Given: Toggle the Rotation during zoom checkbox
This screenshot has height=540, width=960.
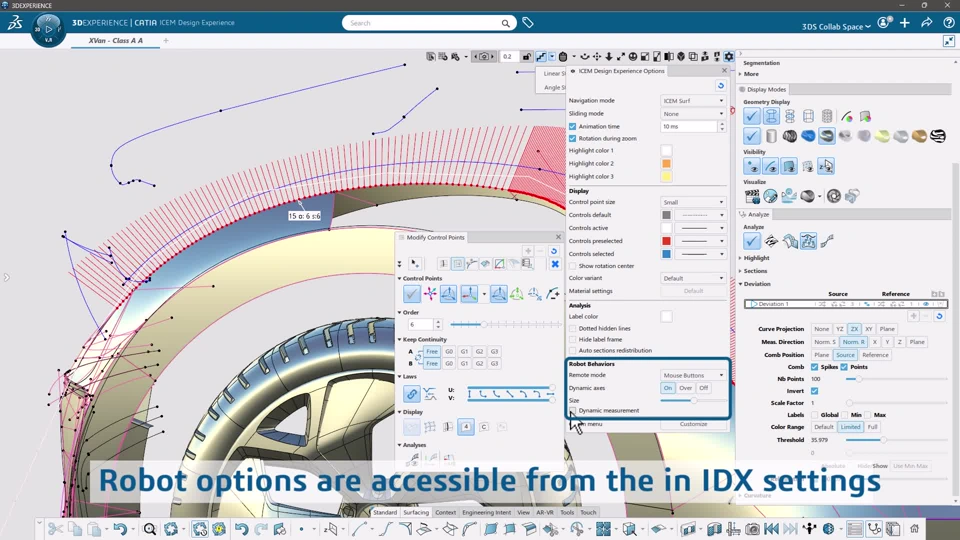Looking at the screenshot, I should [572, 138].
